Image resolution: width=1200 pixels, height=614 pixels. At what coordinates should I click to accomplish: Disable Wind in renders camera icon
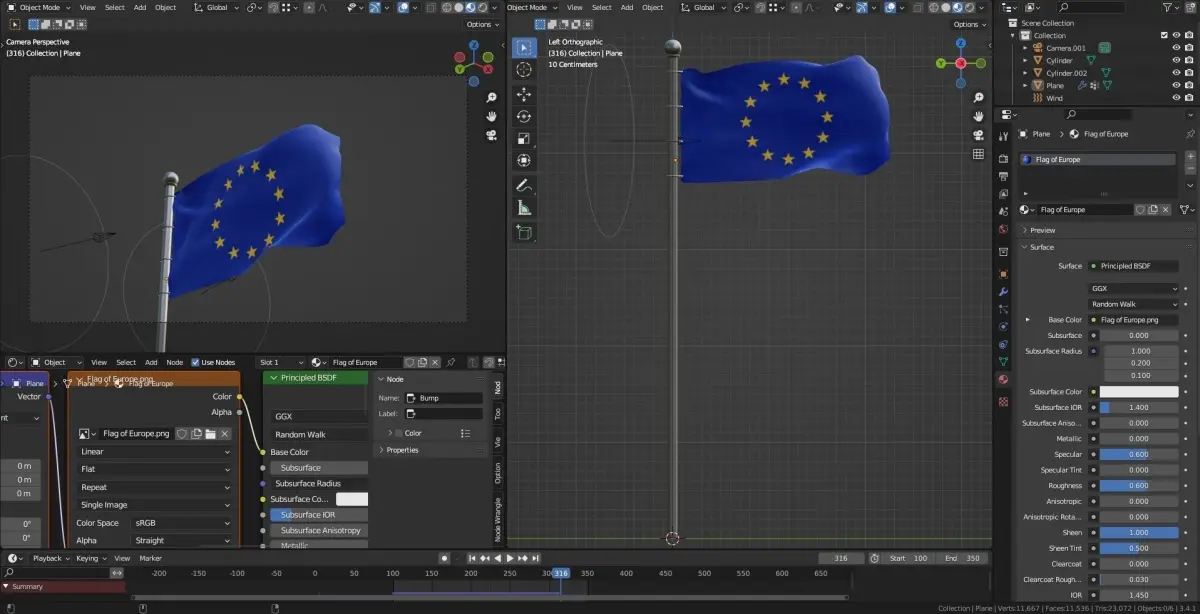[1190, 98]
